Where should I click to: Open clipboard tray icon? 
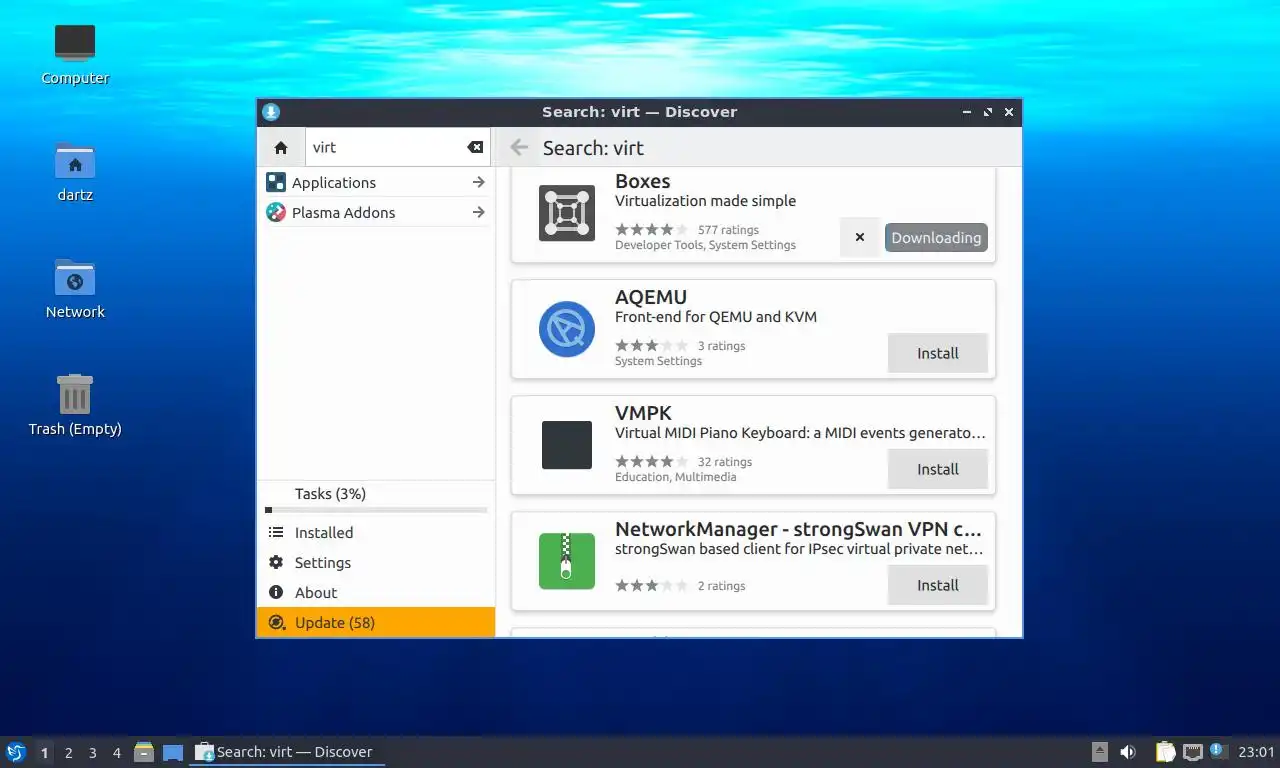pyautogui.click(x=1165, y=752)
